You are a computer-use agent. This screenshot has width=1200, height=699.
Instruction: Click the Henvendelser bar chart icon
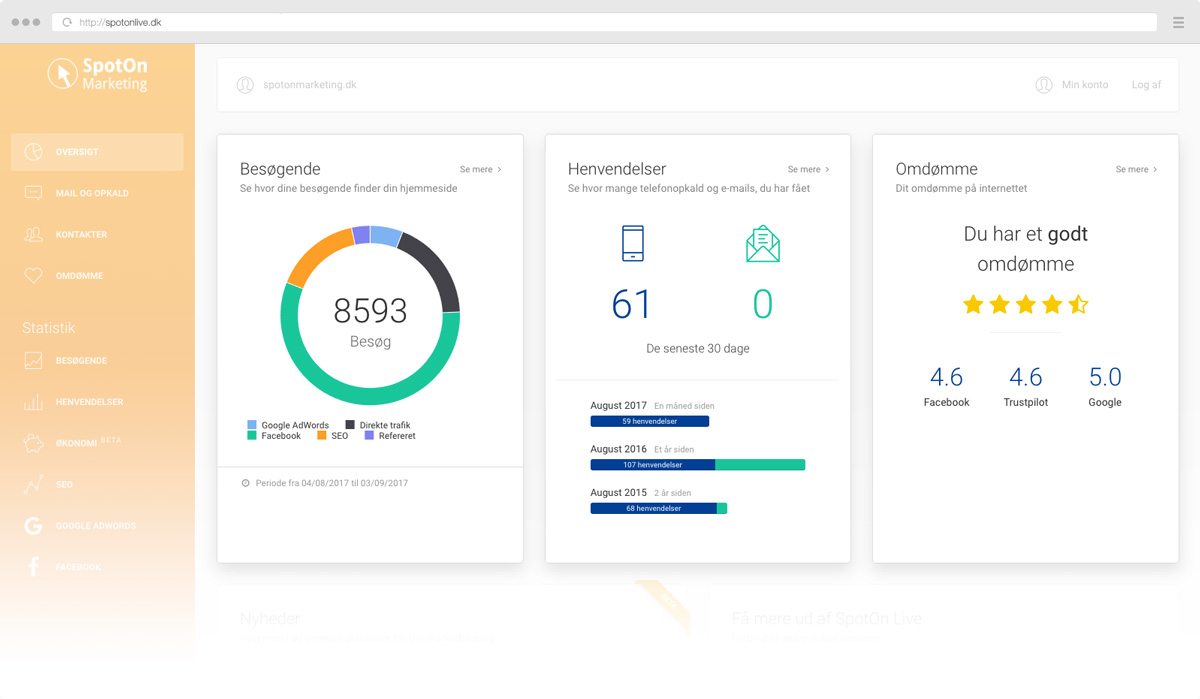point(33,402)
